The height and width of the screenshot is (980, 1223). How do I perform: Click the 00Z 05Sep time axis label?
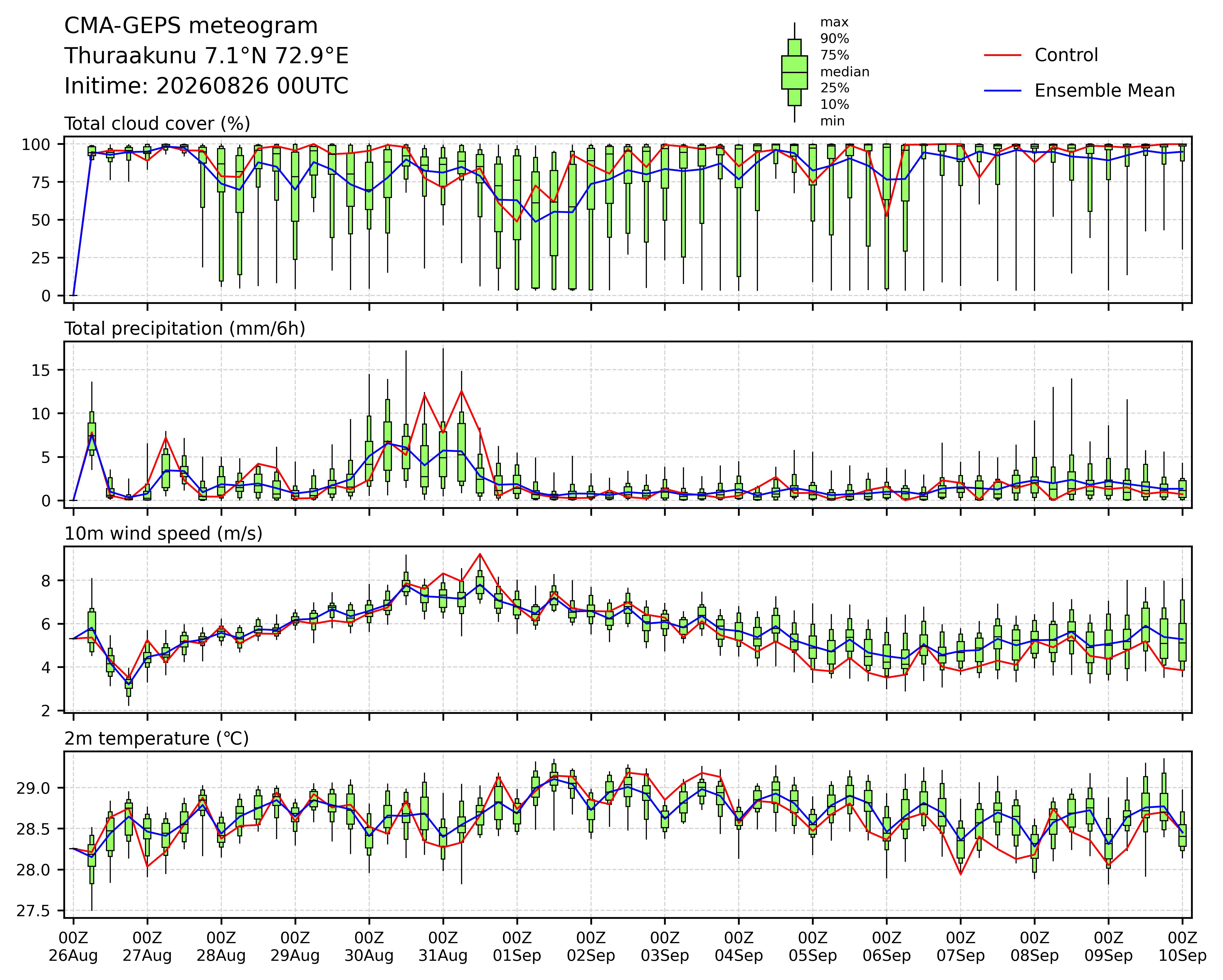[813, 947]
